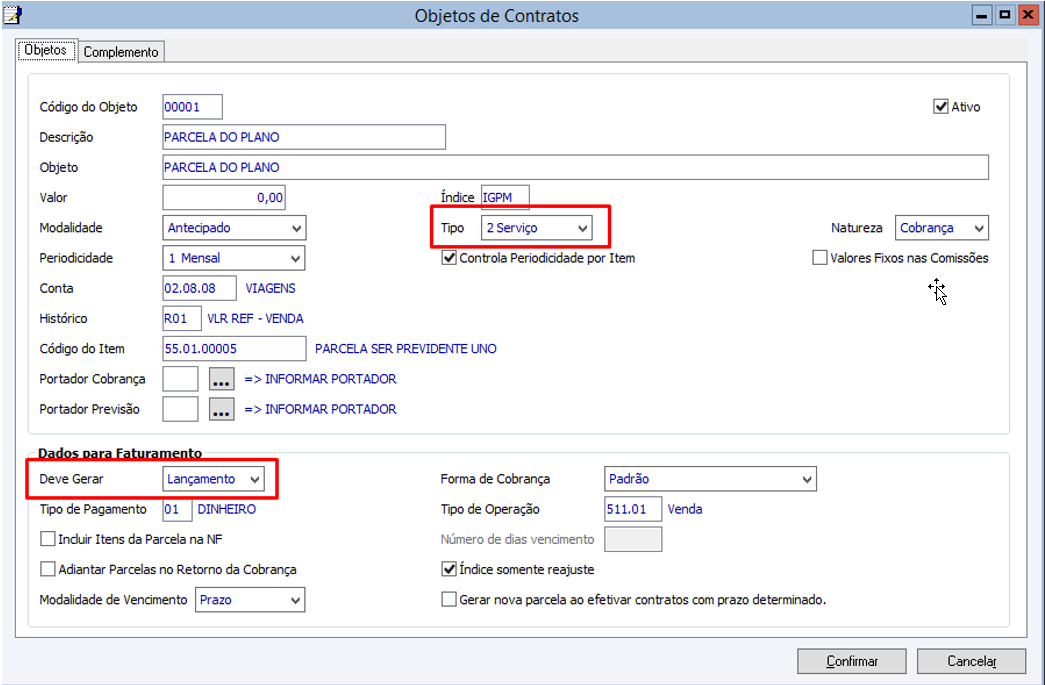Viewport: 1045px width, 685px height.
Task: Enable Adiantar Parcelas no Retorno da Cobrança
Action: (x=47, y=570)
